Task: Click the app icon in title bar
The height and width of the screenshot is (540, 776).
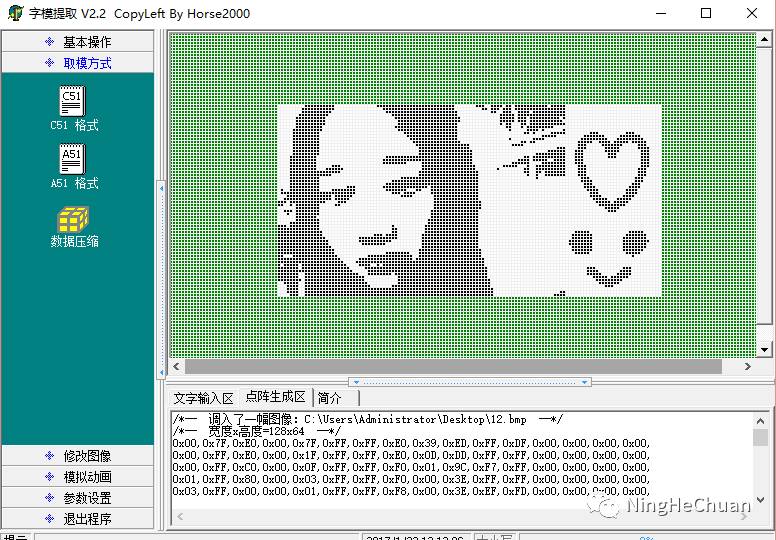Action: coord(15,14)
